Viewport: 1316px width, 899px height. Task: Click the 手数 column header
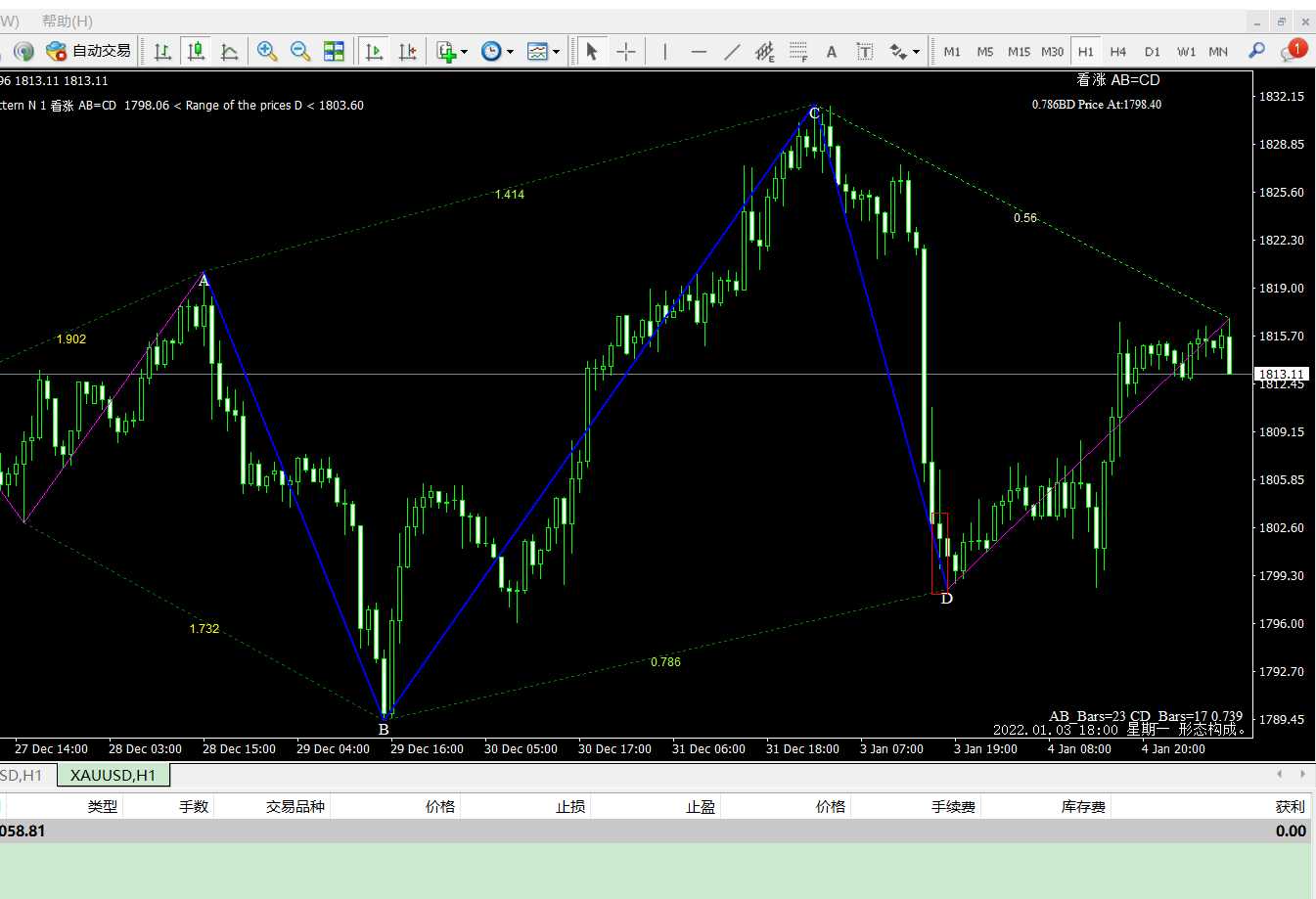click(194, 806)
